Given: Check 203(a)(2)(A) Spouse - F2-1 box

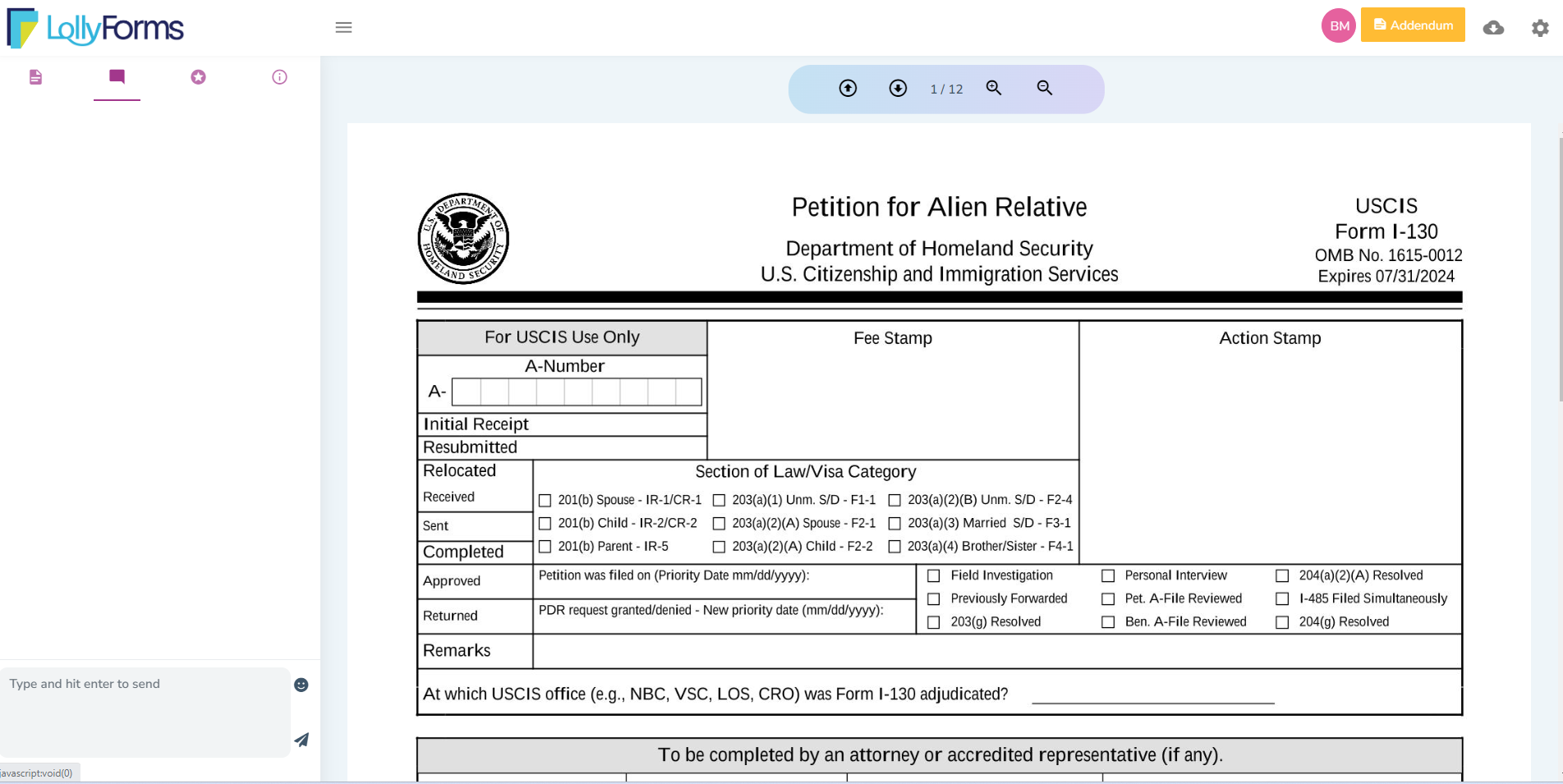Looking at the screenshot, I should [719, 523].
